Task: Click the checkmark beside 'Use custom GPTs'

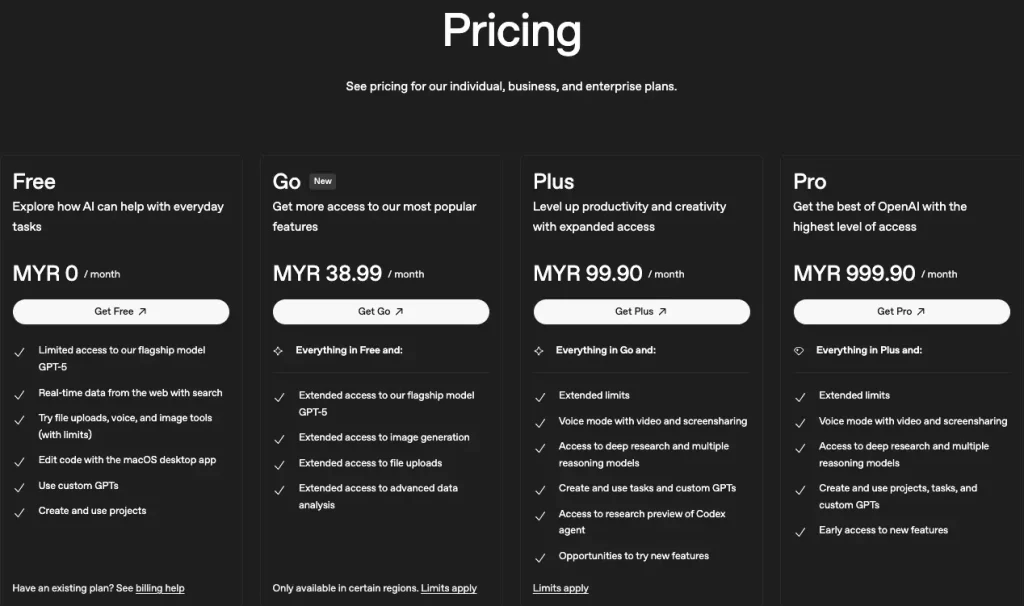Action: tap(19, 486)
